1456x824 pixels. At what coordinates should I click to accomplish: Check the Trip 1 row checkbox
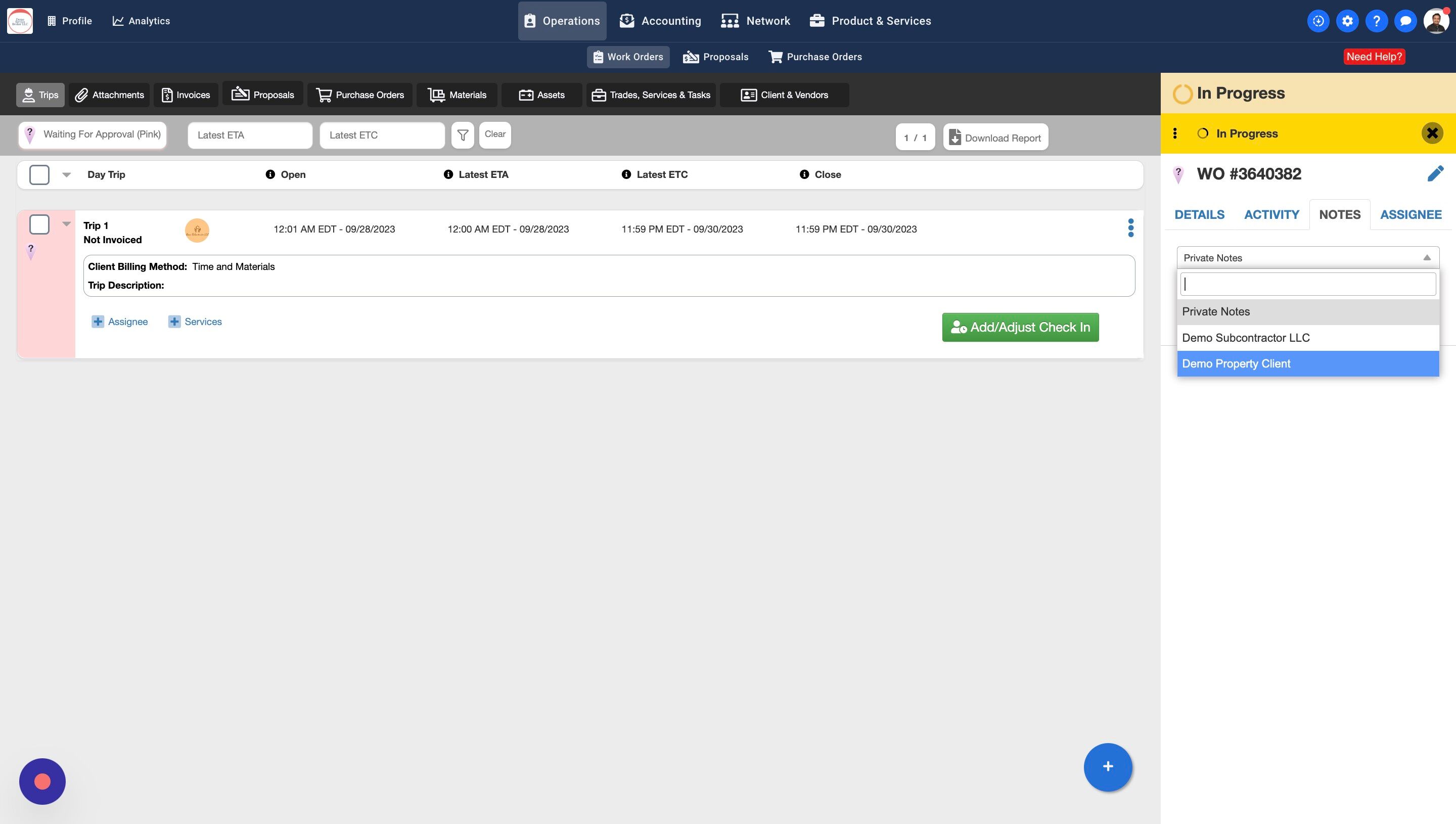click(39, 224)
